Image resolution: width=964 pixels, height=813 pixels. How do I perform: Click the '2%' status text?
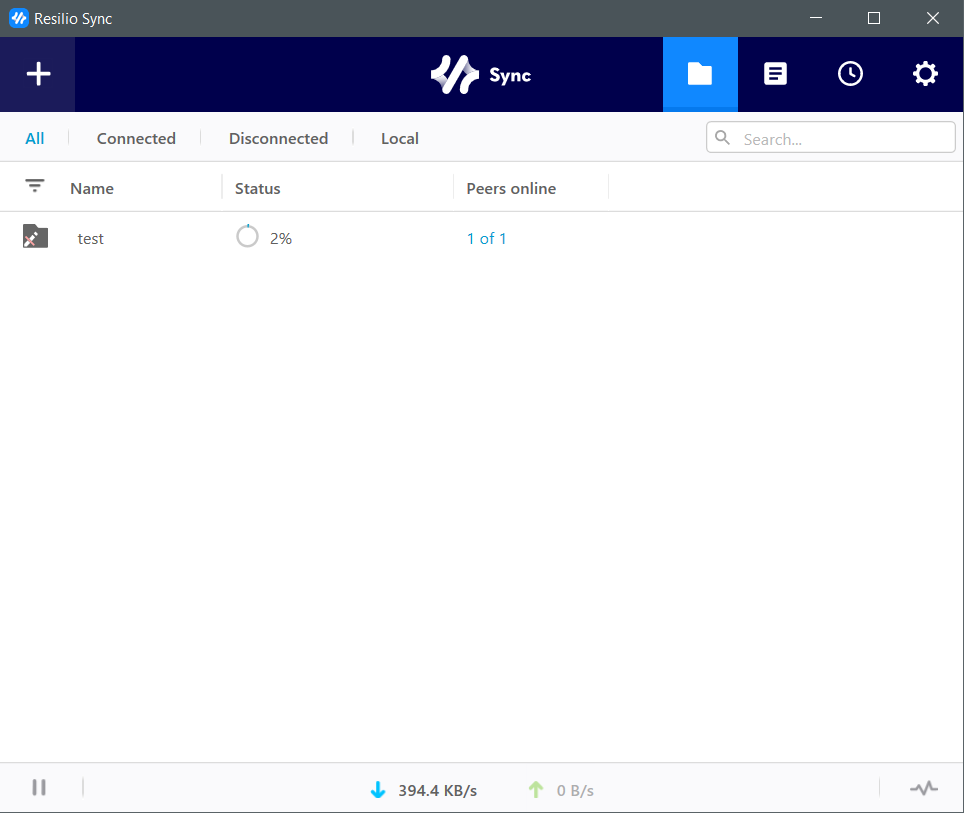[x=281, y=239]
